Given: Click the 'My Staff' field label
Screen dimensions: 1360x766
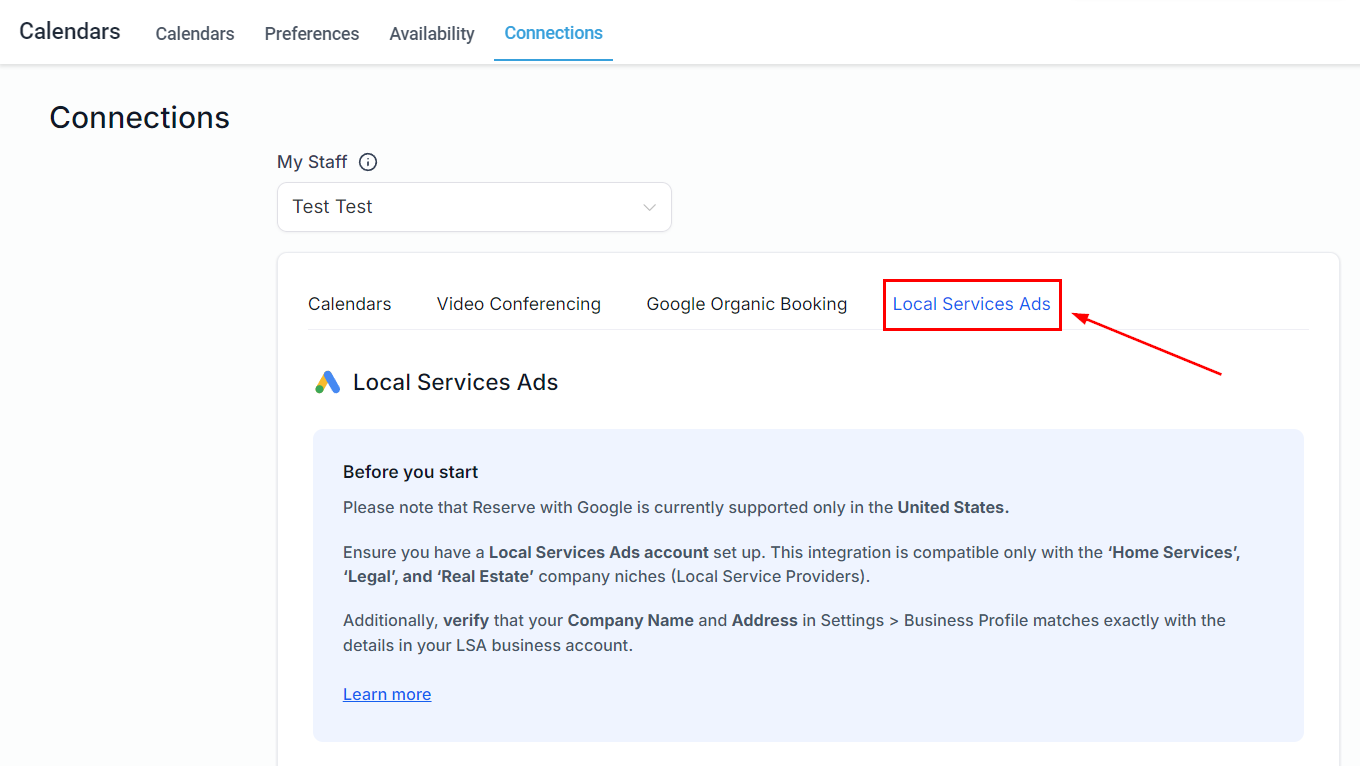Looking at the screenshot, I should pos(312,162).
